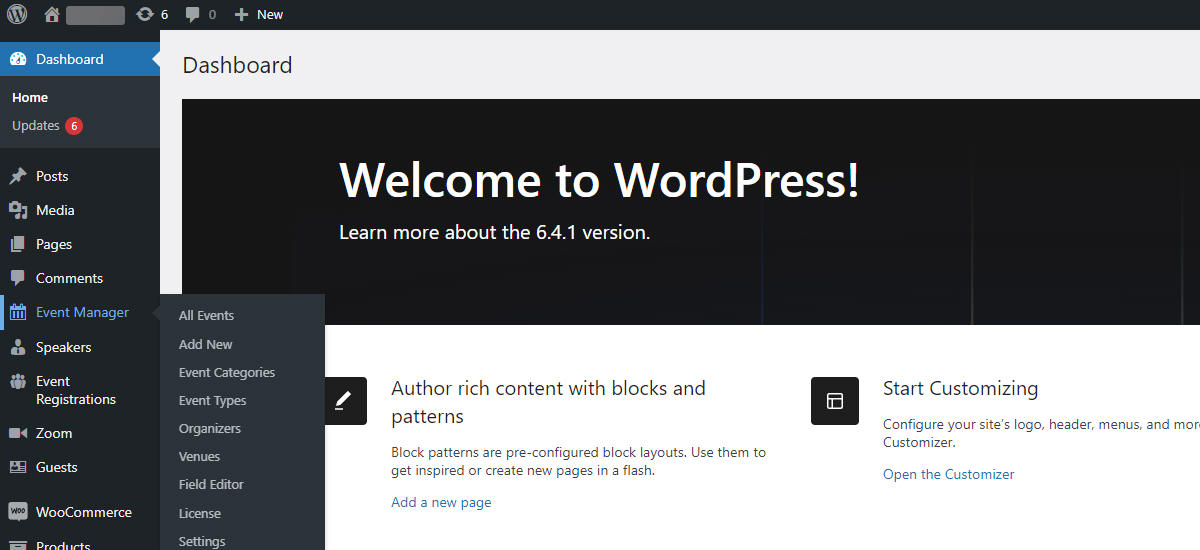The height and width of the screenshot is (550, 1200).
Task: Select All Events in flyout
Action: [x=206, y=315]
